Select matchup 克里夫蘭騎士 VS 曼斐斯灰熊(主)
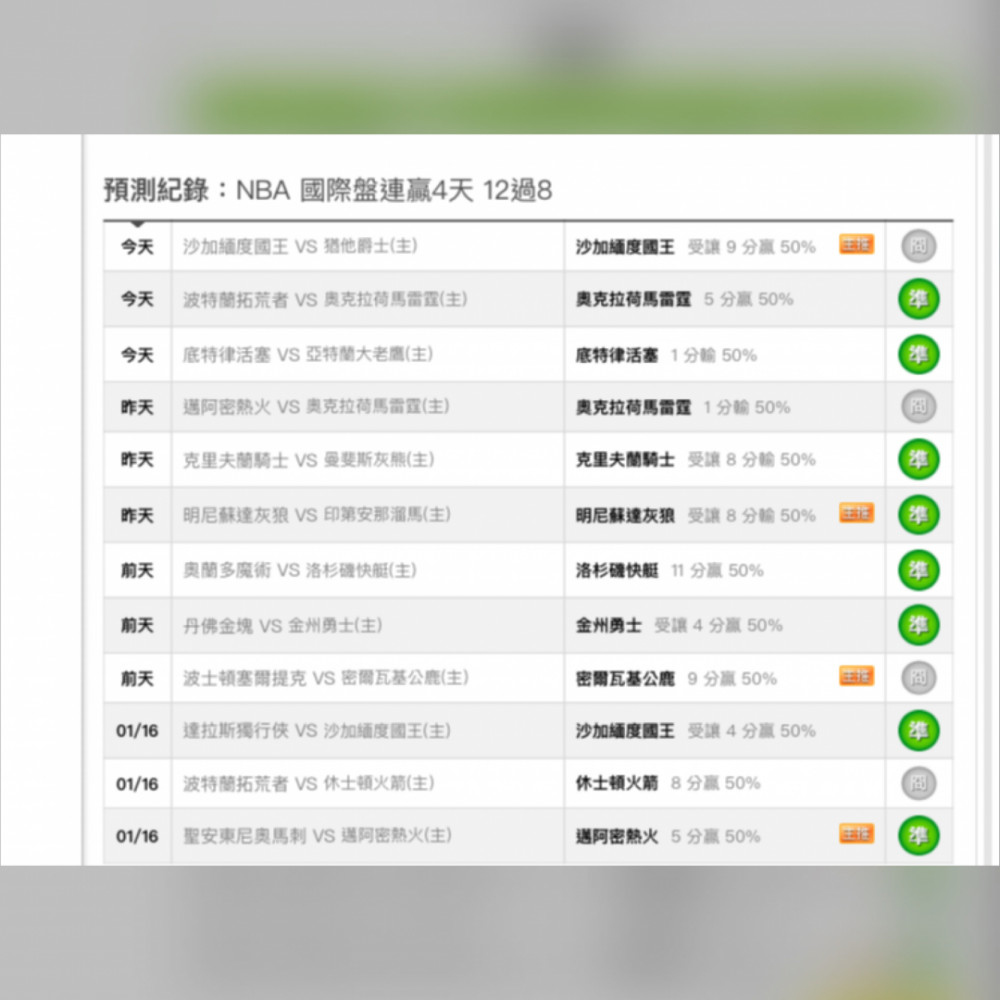 click(x=309, y=460)
